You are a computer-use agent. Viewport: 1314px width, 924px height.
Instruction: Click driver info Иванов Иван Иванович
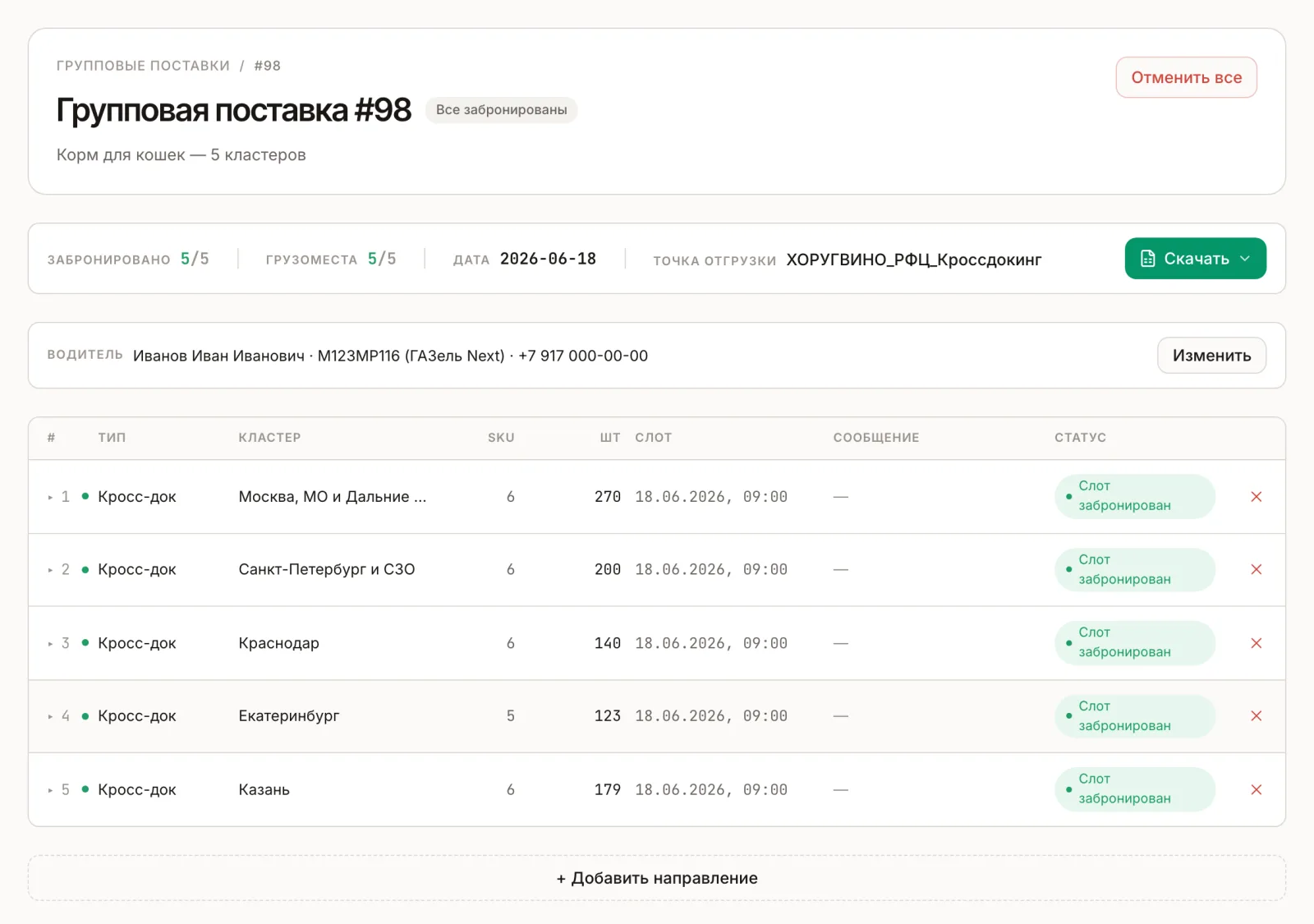[218, 356]
